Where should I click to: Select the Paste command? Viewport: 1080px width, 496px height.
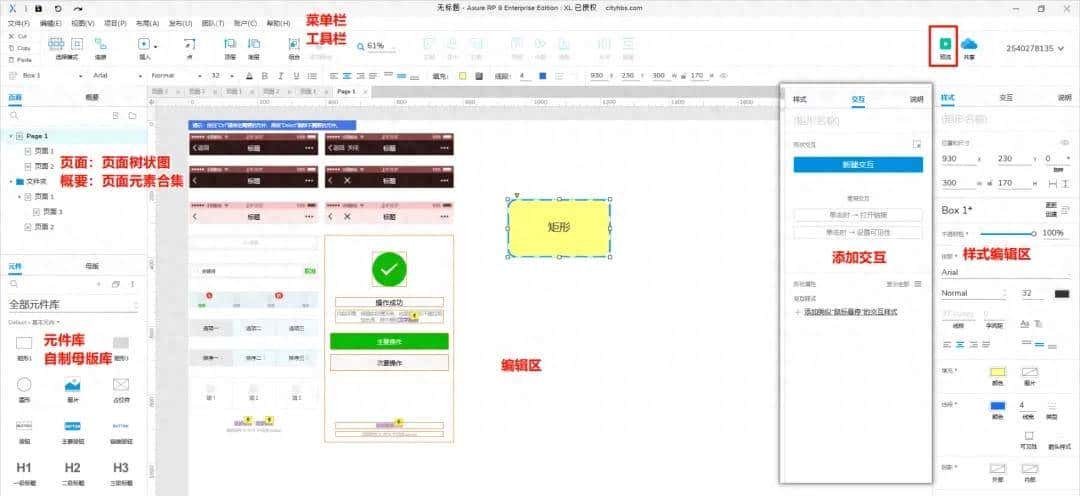(x=21, y=60)
